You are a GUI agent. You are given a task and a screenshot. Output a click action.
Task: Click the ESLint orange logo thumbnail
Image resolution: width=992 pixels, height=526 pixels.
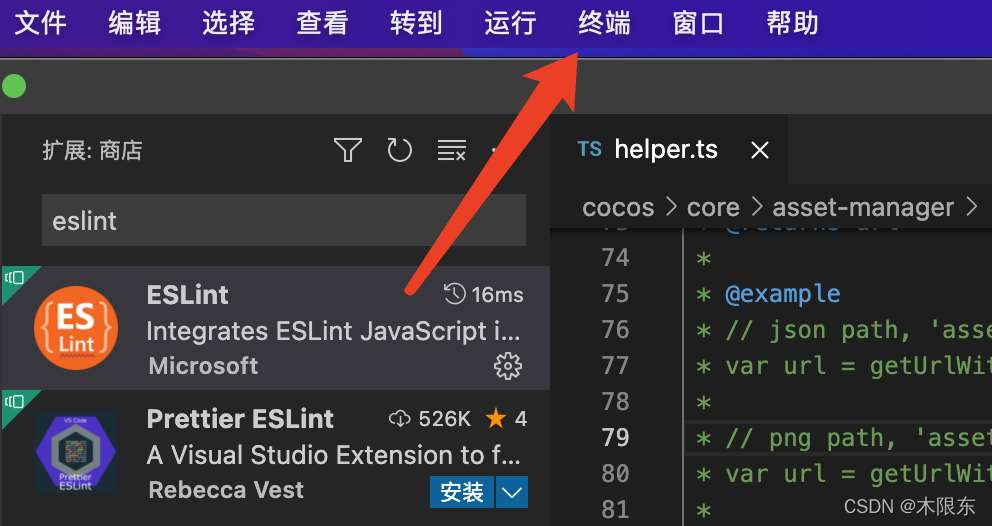coord(76,327)
